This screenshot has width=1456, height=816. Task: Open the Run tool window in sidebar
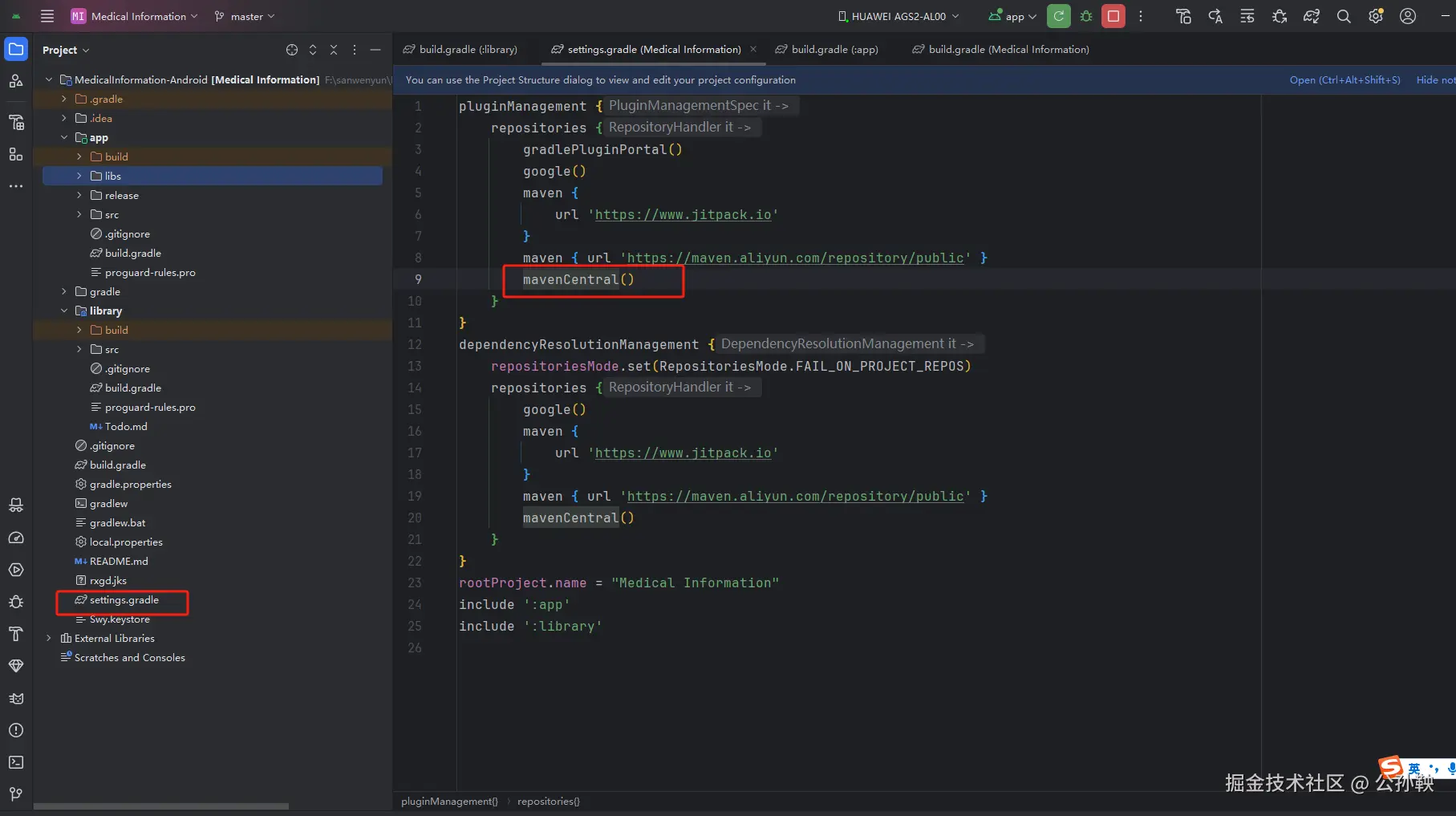click(x=16, y=570)
